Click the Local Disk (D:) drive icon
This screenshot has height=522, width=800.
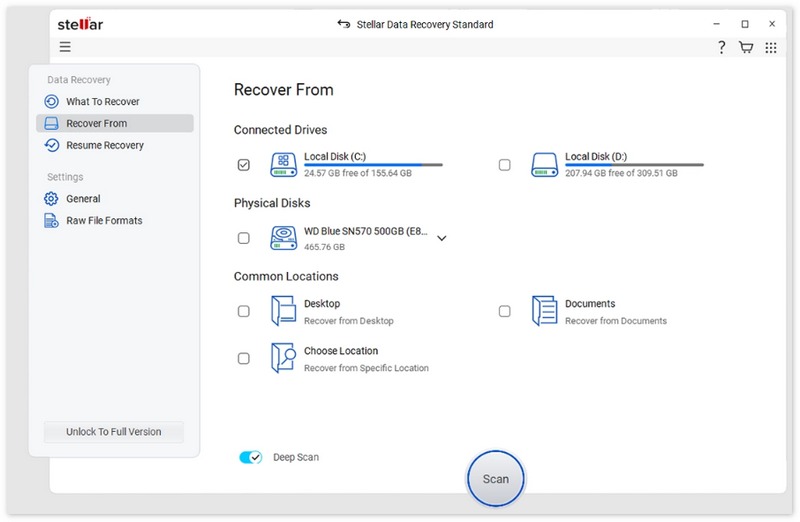[544, 164]
